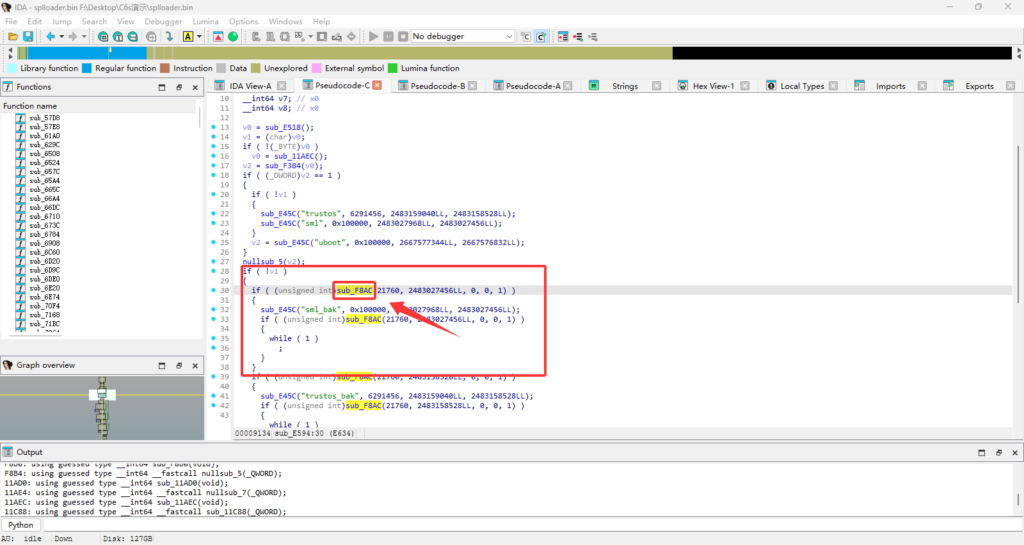1024x545 pixels.
Task: Jump forward with the grey right arrow
Action: coord(72,37)
